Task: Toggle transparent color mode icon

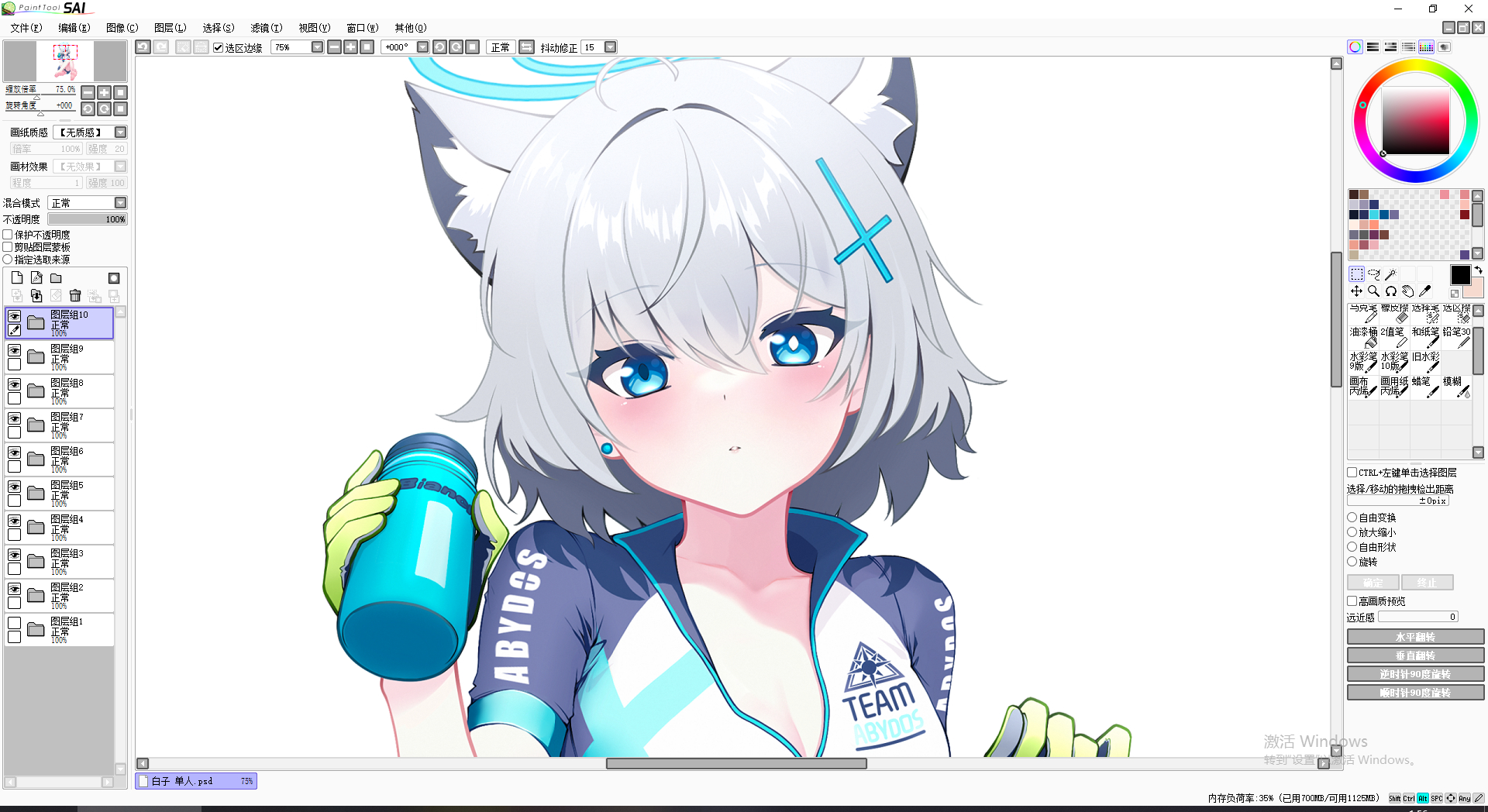Action: (1455, 294)
